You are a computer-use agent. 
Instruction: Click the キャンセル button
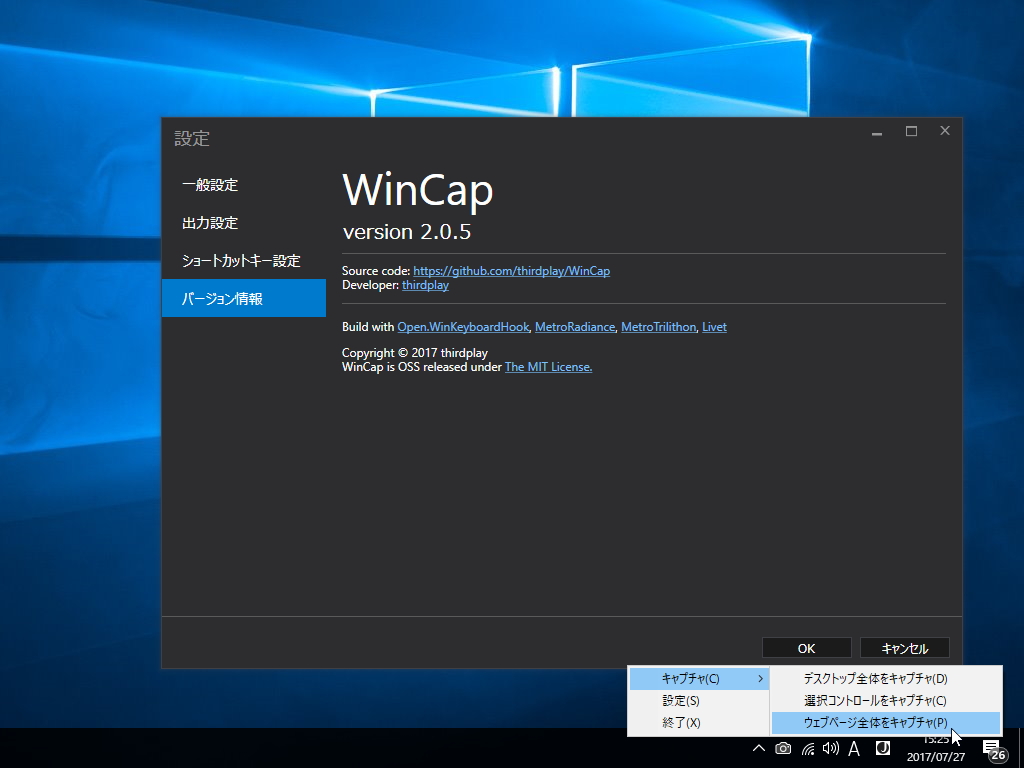coord(904,647)
